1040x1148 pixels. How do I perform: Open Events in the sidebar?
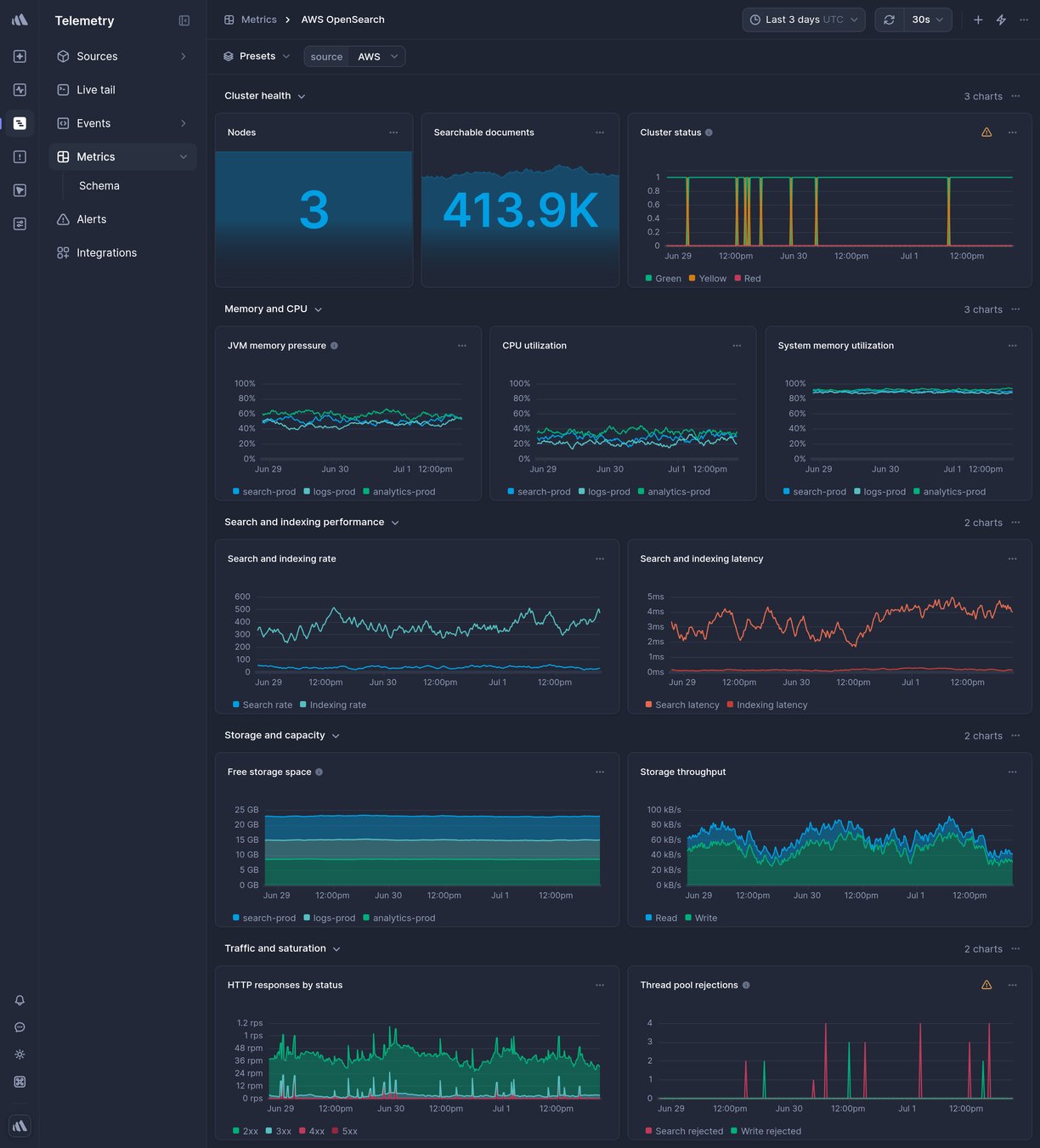(122, 123)
